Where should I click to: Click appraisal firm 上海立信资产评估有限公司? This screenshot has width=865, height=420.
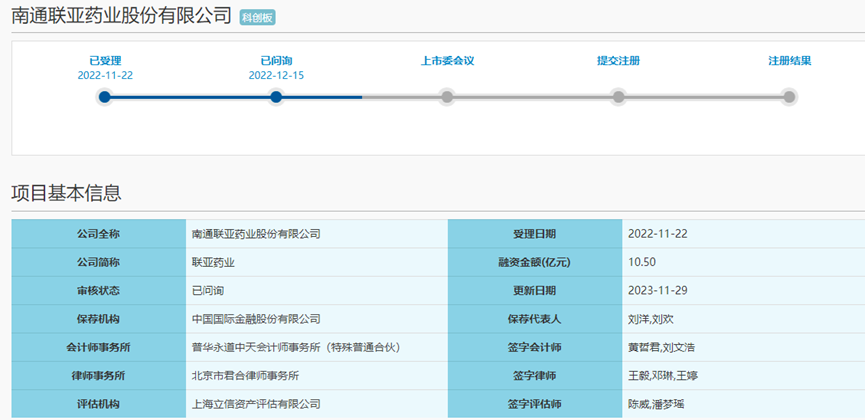pyautogui.click(x=256, y=404)
